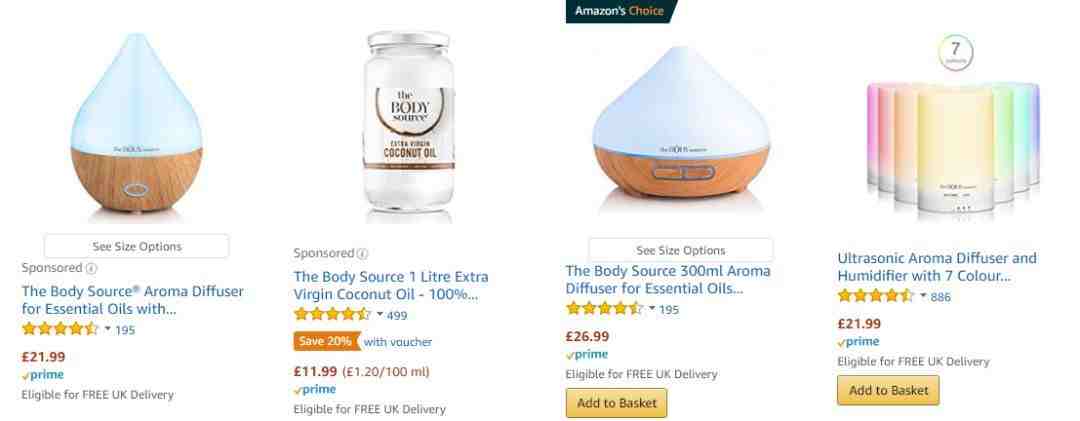This screenshot has width=1080, height=421.
Task: Add the 300ml Aroma Diffuser to basket
Action: coord(616,403)
